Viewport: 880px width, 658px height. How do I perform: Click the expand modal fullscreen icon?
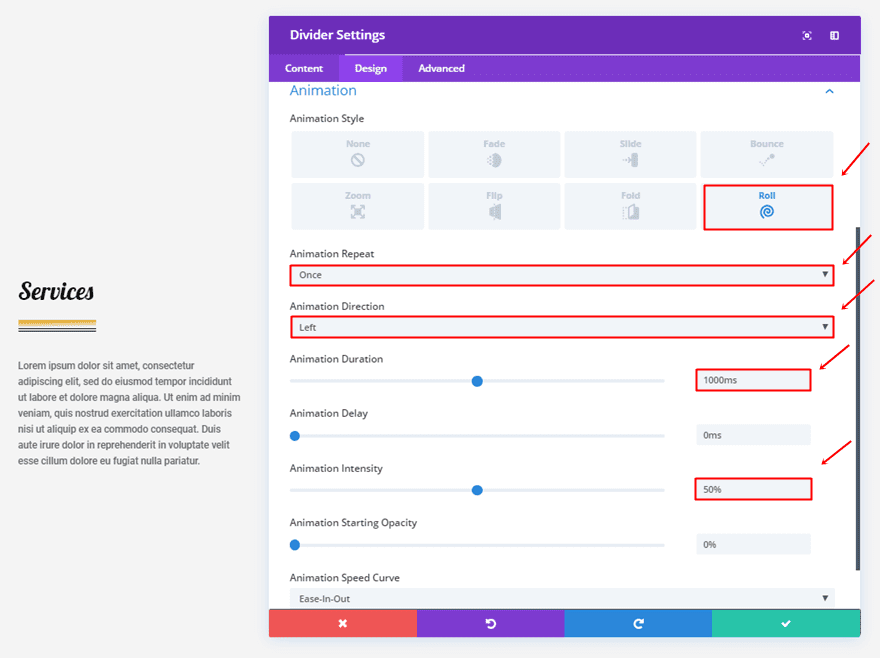click(x=807, y=35)
